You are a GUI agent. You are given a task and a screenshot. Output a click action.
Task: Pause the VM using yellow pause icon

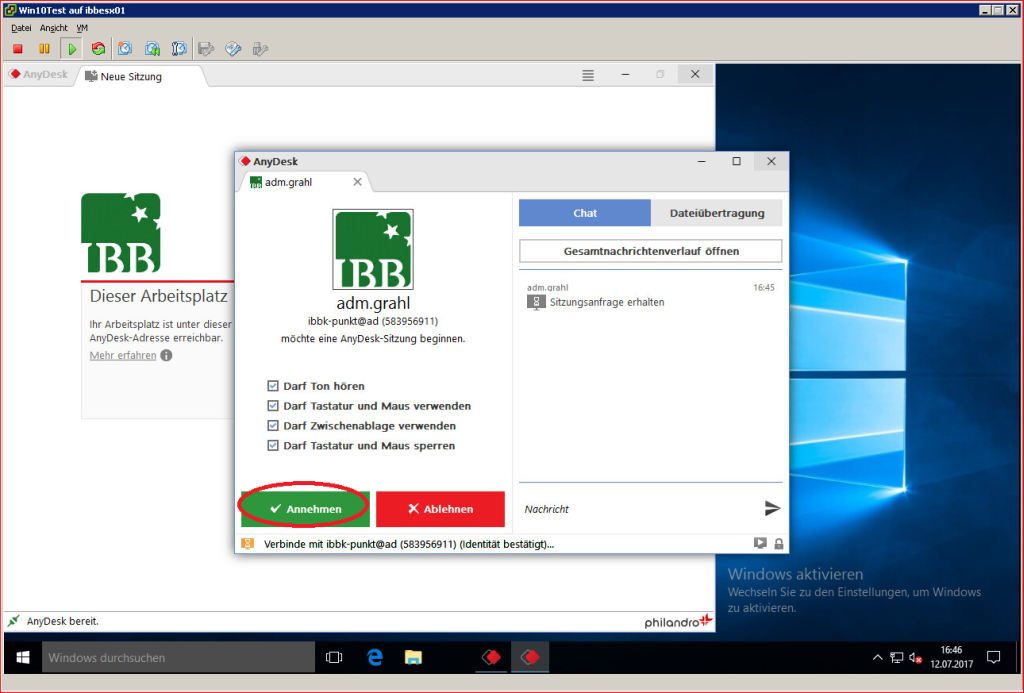[44, 49]
